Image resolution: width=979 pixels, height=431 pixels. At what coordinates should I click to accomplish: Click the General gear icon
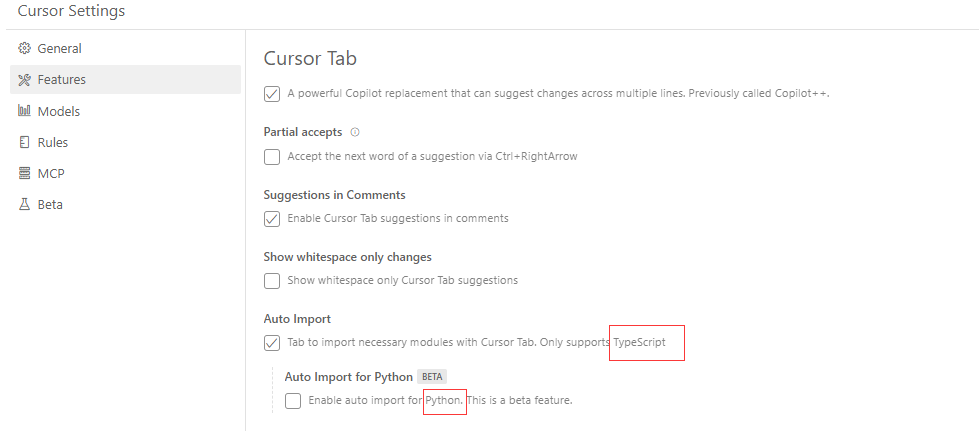24,48
